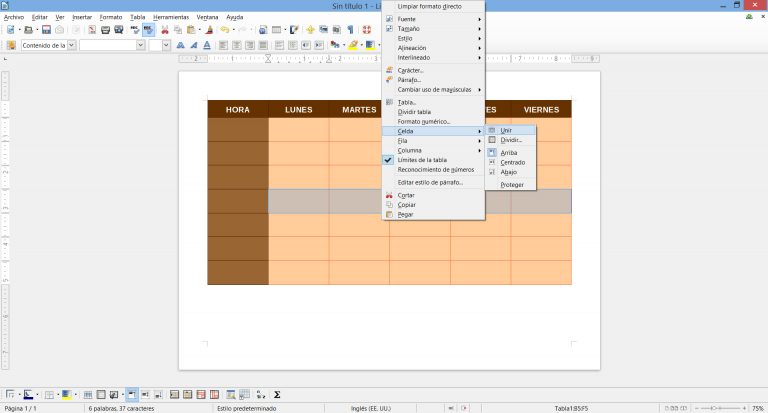The image size is (768, 413).
Task: Click the 75% zoom percentage
Action: pyautogui.click(x=758, y=408)
